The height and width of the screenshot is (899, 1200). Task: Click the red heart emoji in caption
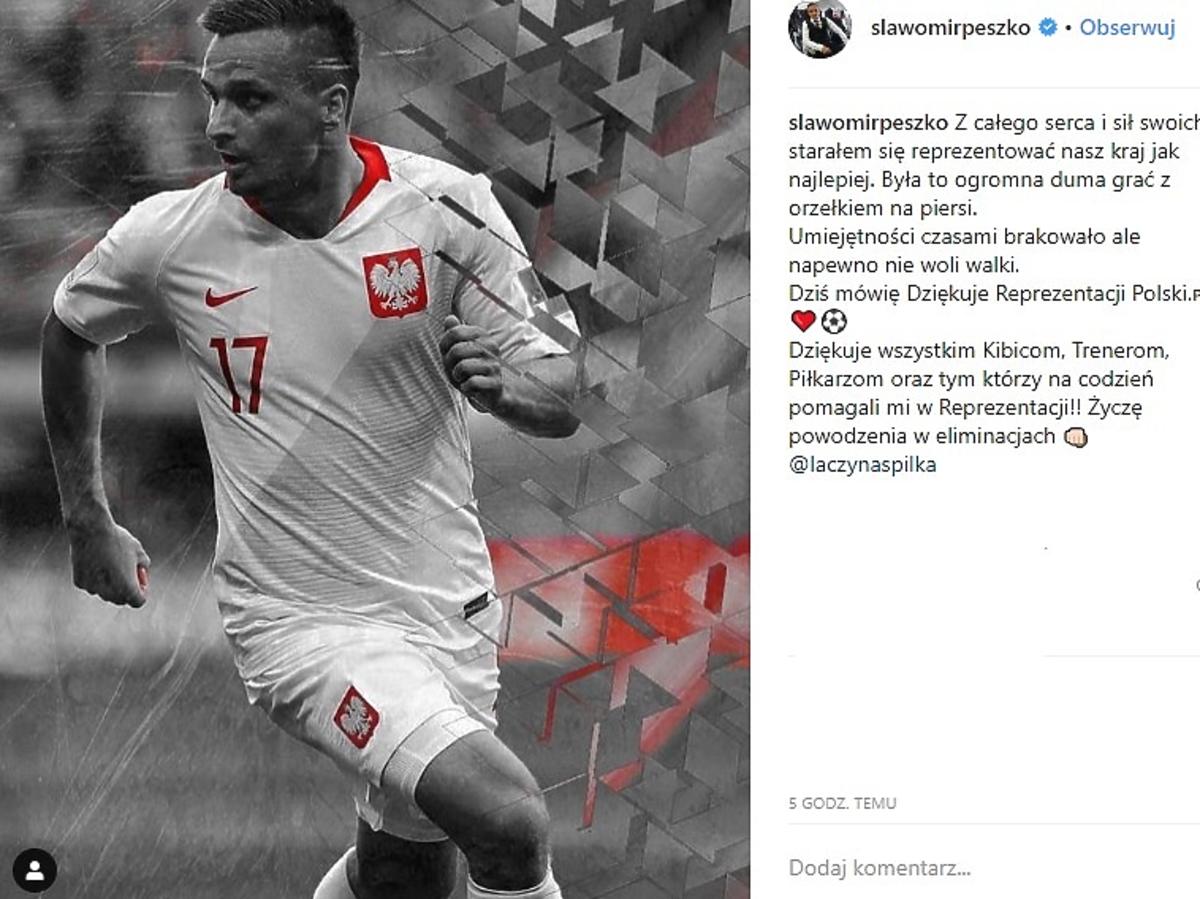tap(803, 322)
